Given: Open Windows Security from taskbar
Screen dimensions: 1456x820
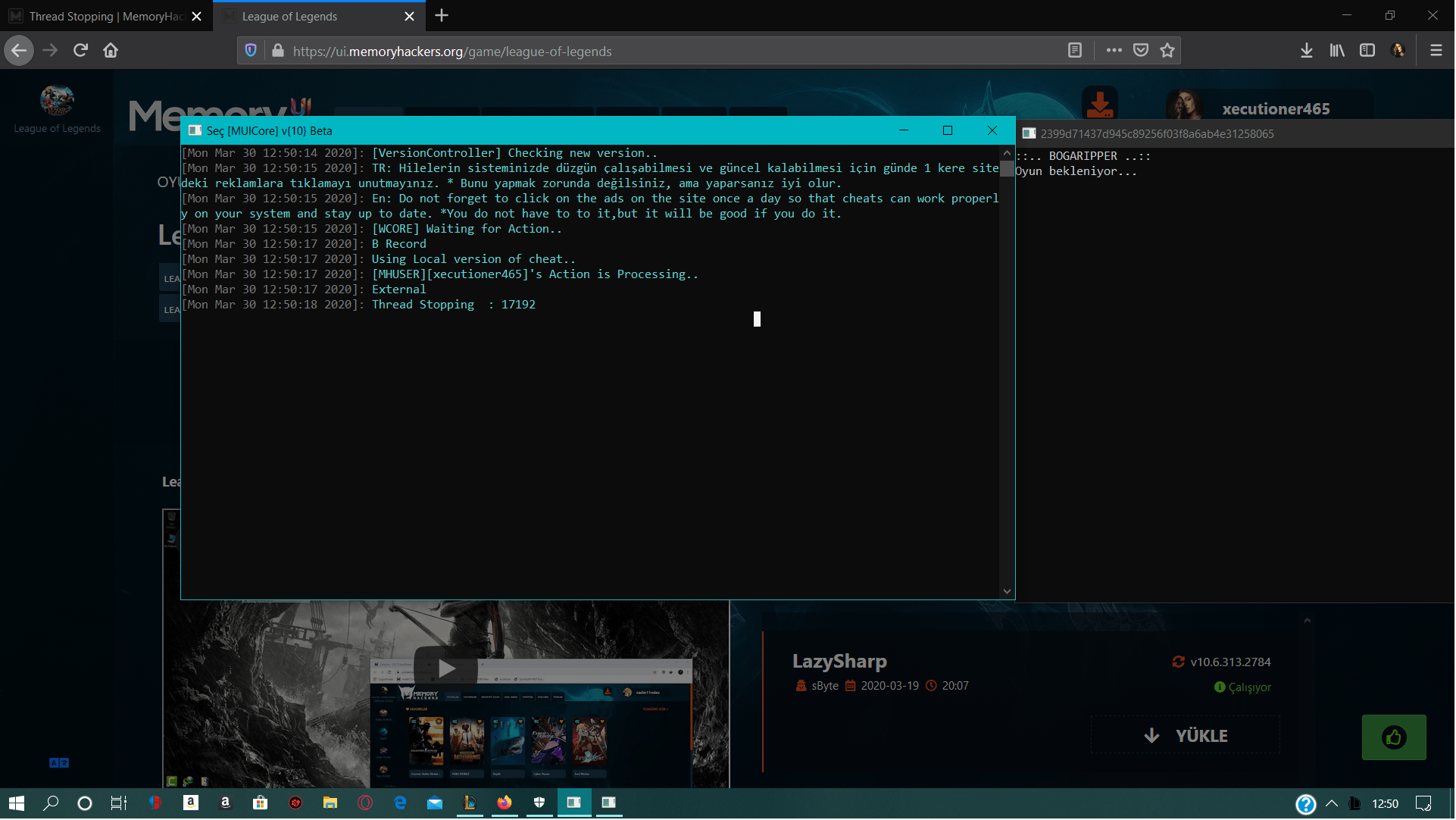Looking at the screenshot, I should (539, 803).
